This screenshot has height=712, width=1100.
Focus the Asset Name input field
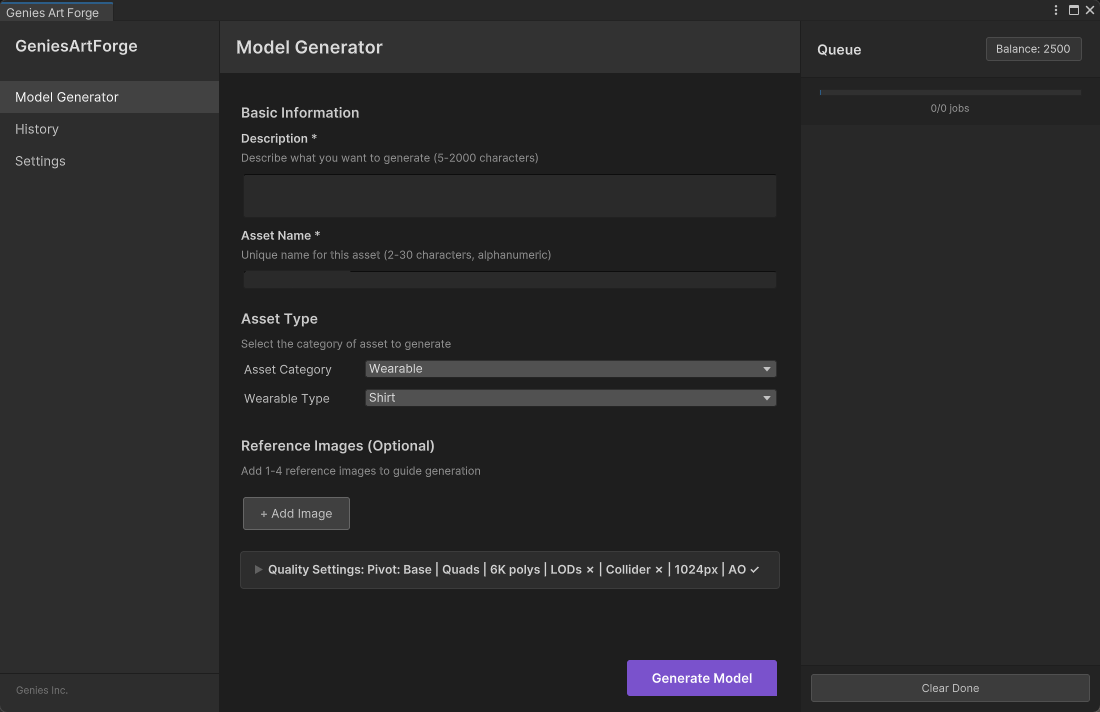(x=509, y=280)
